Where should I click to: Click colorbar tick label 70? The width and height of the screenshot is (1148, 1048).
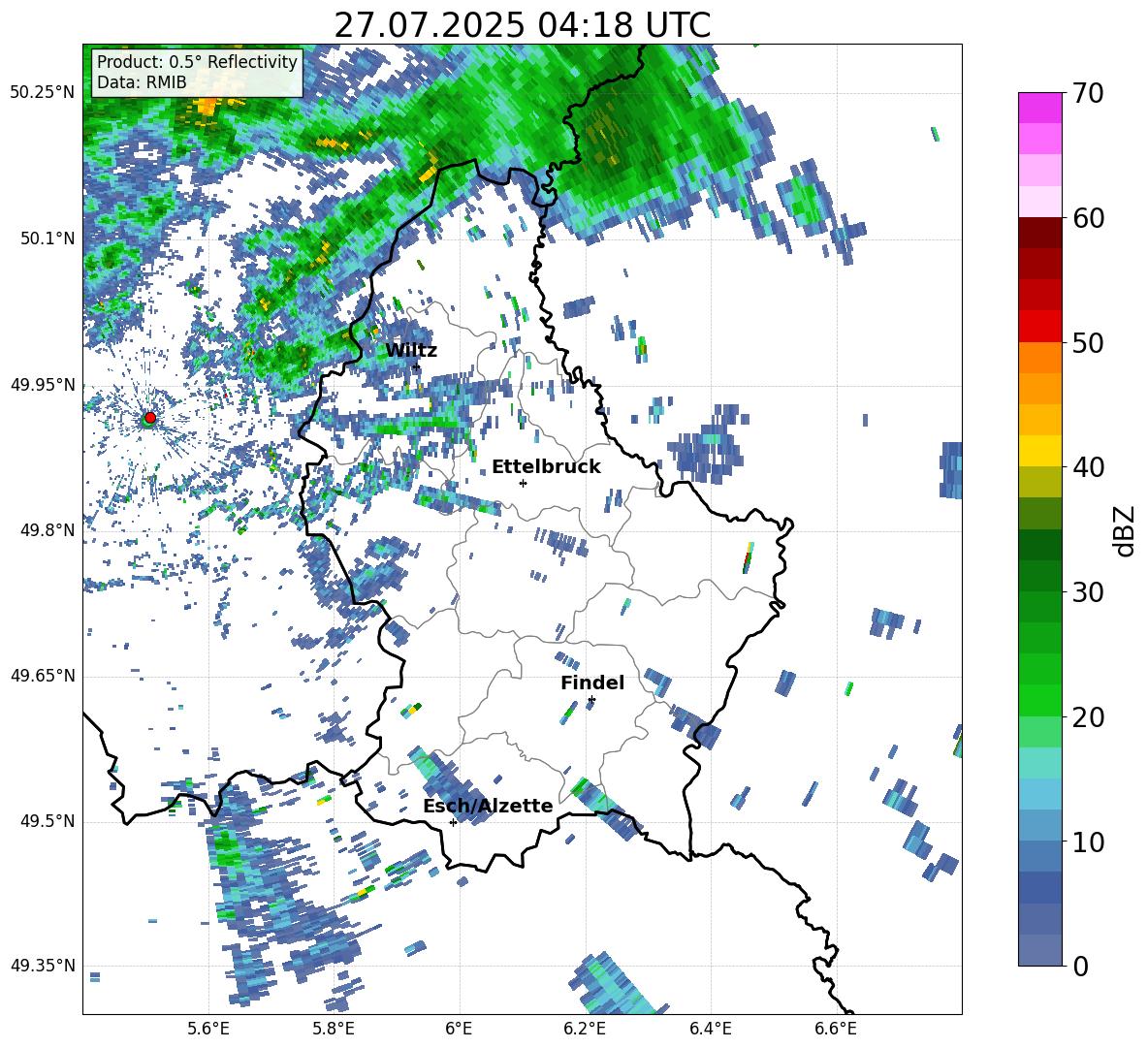(x=1088, y=94)
